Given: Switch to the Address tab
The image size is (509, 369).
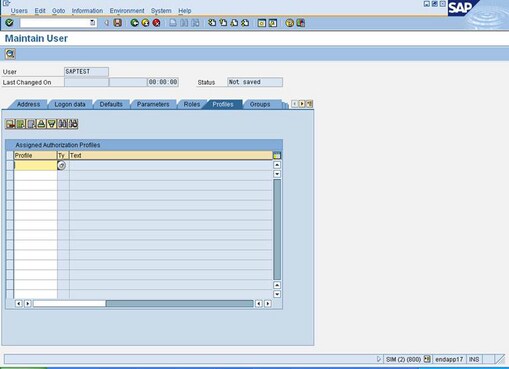Looking at the screenshot, I should (28, 104).
